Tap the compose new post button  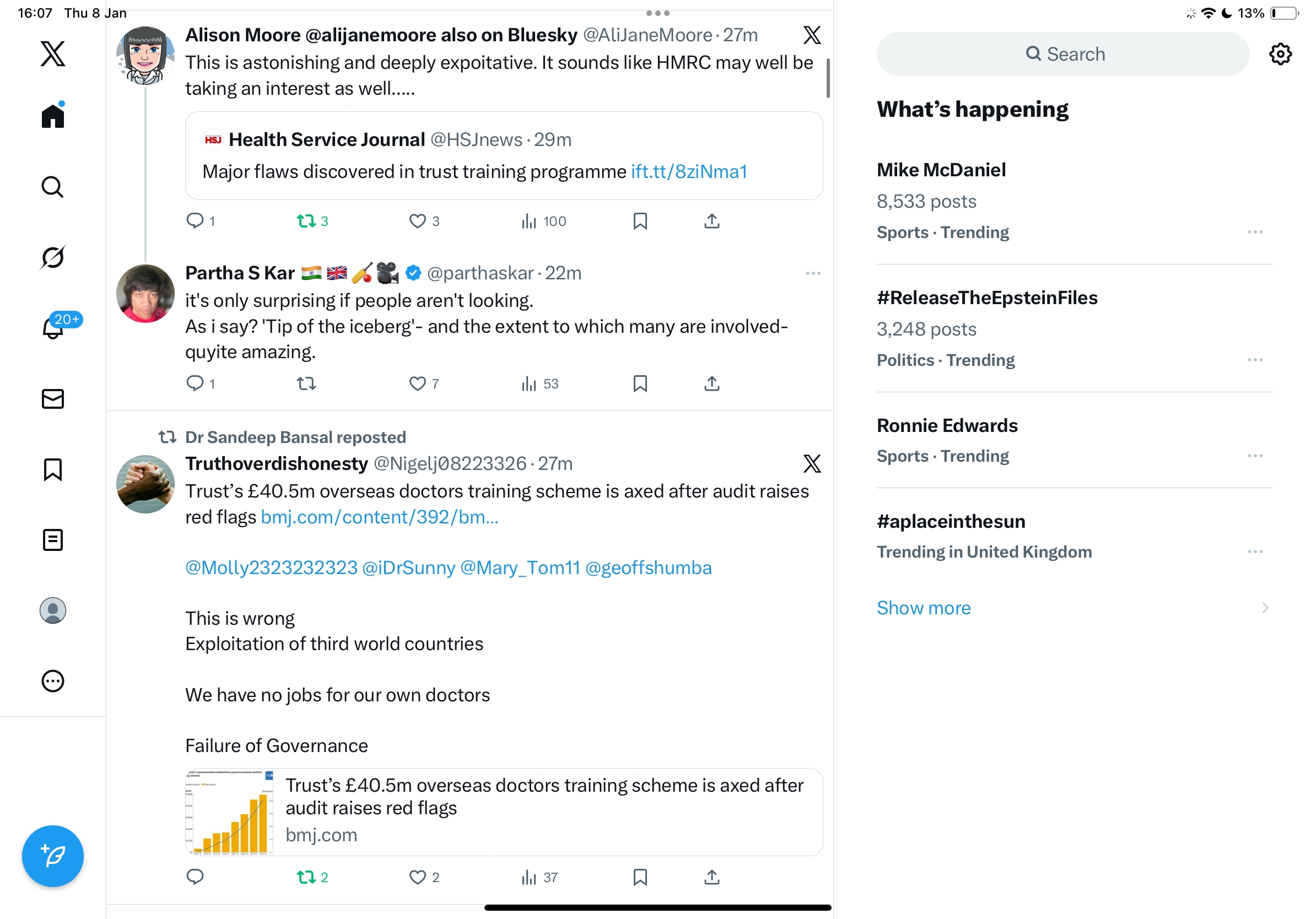[53, 856]
